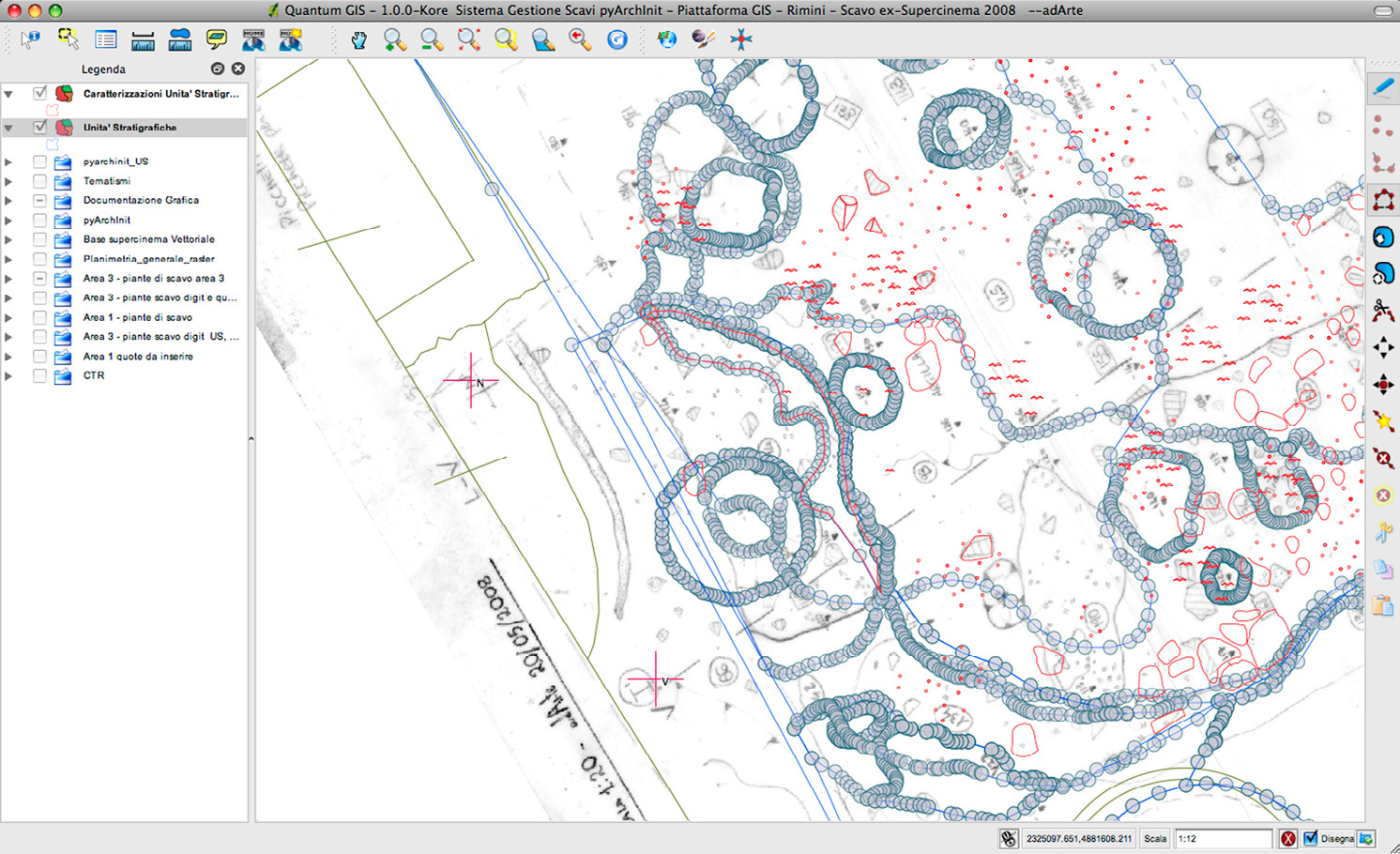
Task: Select the Capture Polygon tool
Action: click(1383, 200)
